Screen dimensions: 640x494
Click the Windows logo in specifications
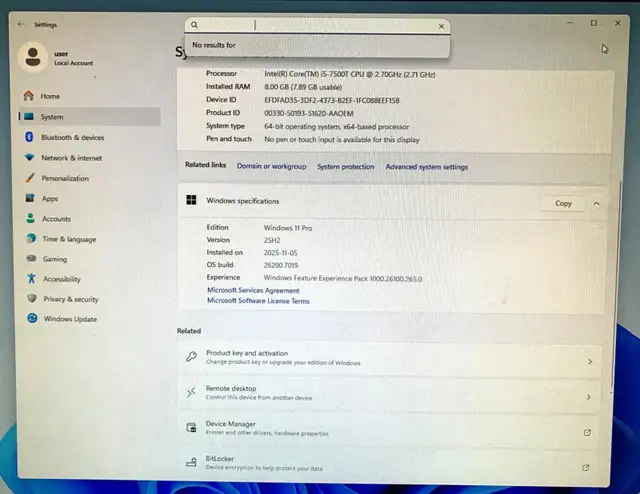191,200
